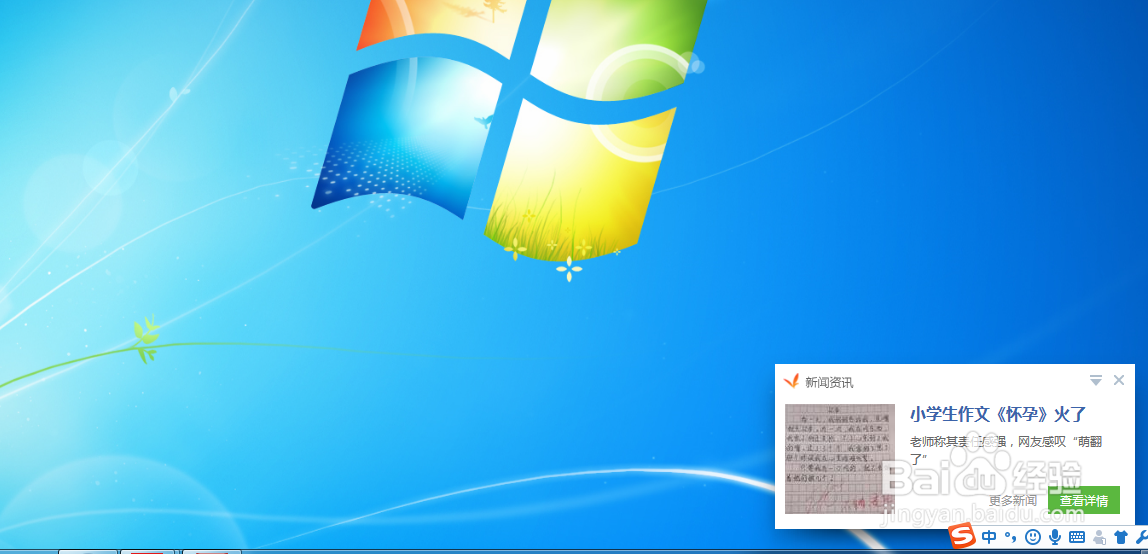
Task: Click the essay photo thumbnail in news popup
Action: pyautogui.click(x=840, y=457)
